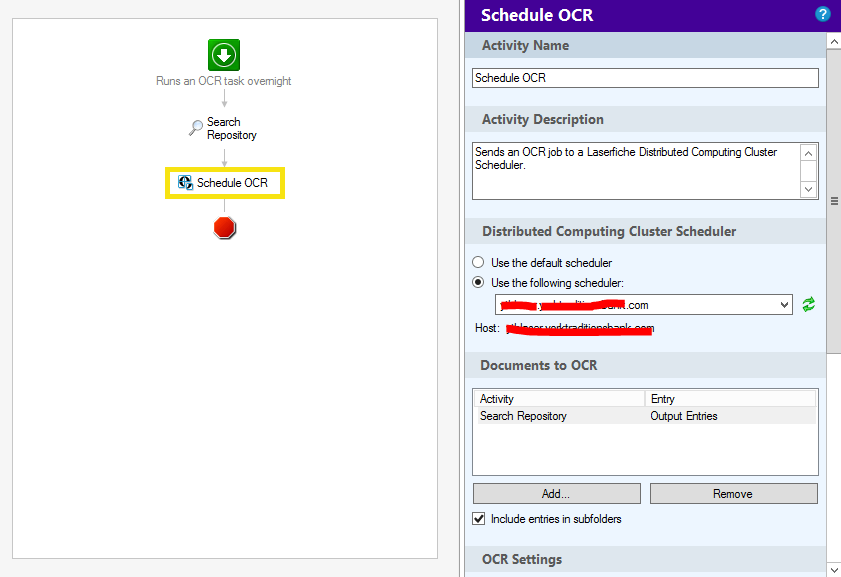
Task: Uncheck 'Include entries in subfolders'
Action: pos(479,519)
